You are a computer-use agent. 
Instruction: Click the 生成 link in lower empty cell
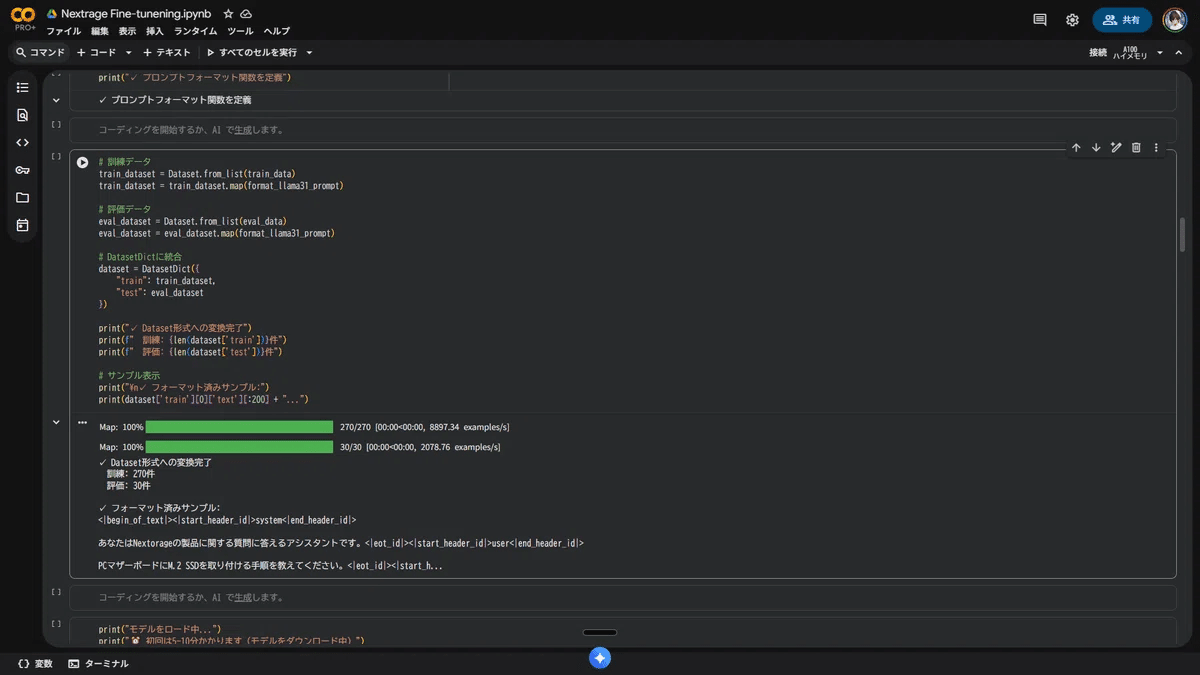click(x=243, y=598)
